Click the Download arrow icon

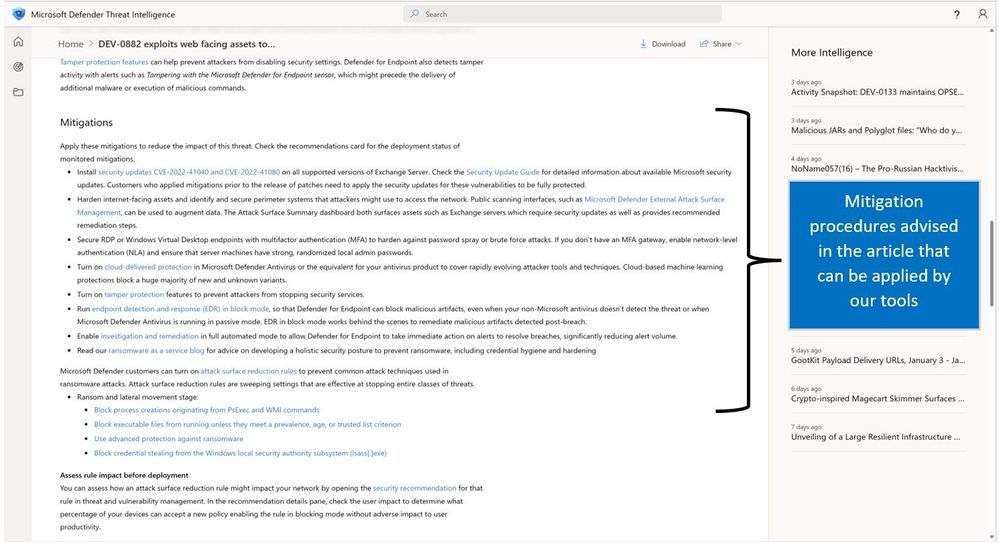[x=643, y=44]
